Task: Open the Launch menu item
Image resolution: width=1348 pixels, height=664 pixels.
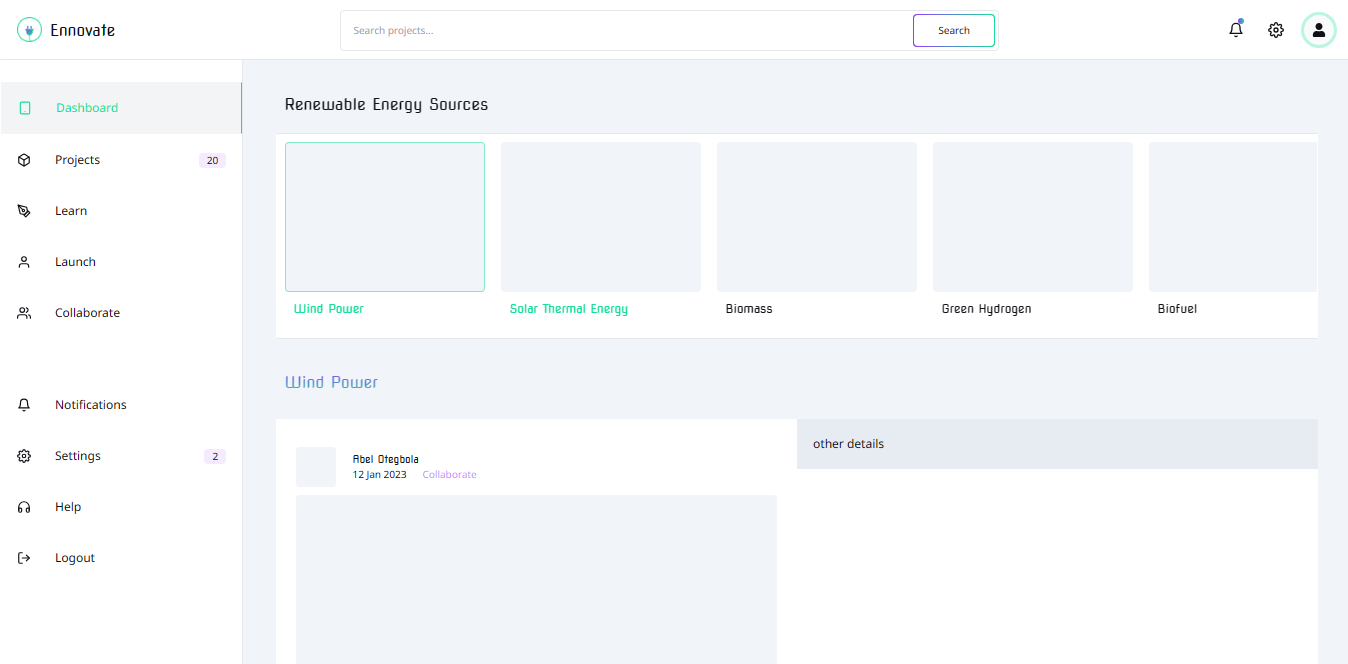Action: click(x=75, y=262)
